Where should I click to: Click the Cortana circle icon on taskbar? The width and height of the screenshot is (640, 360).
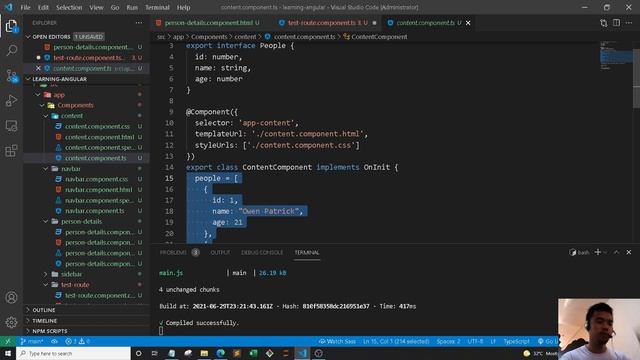pos(138,353)
